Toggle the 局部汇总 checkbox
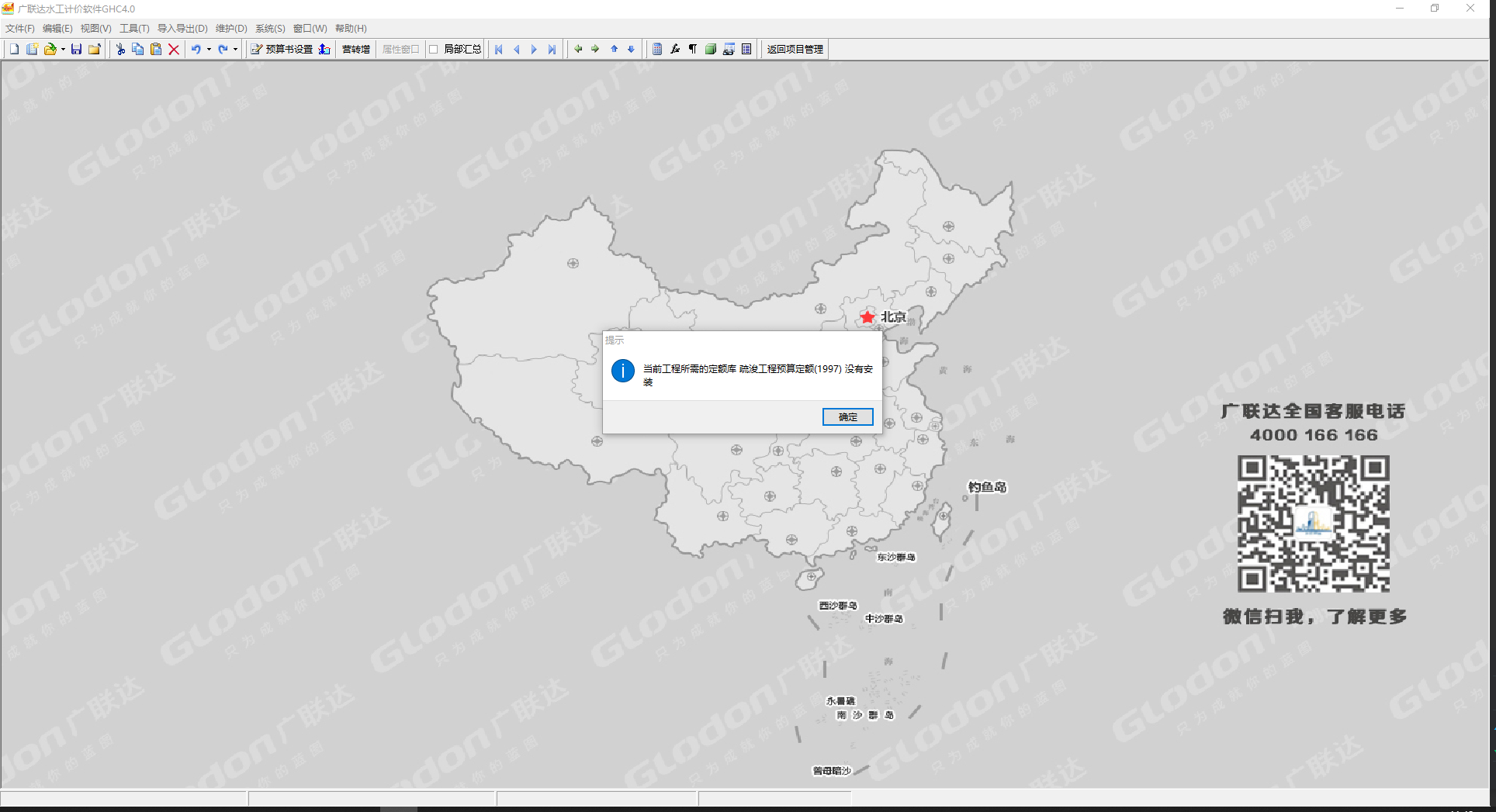The width and height of the screenshot is (1496, 812). click(434, 49)
